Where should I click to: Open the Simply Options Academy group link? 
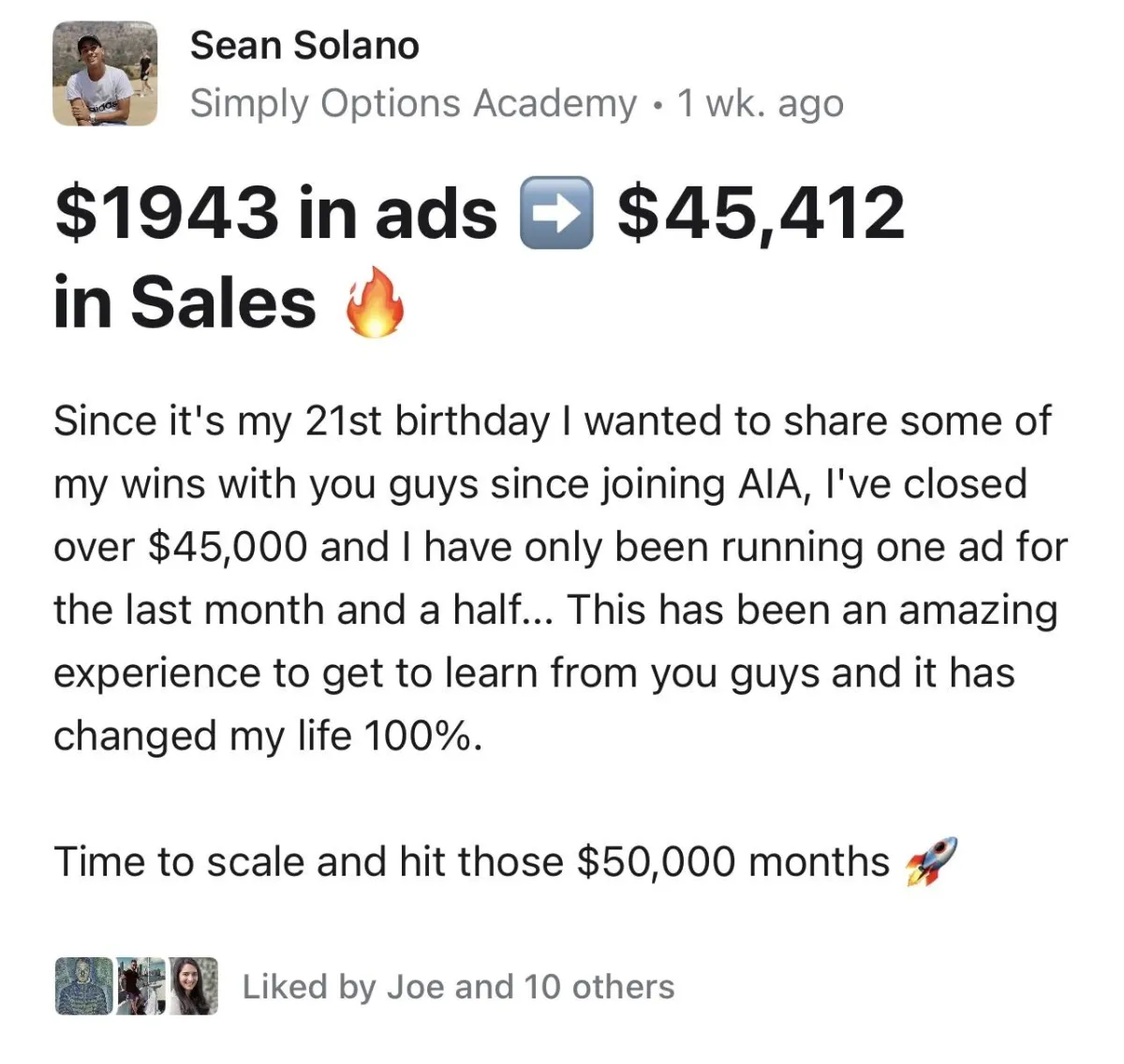[413, 103]
